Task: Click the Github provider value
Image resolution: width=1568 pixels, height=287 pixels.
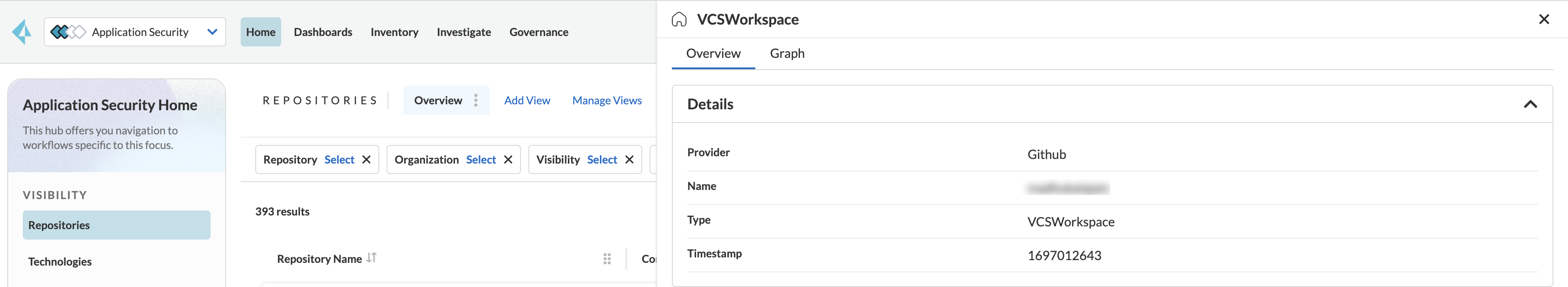Action: (1047, 154)
